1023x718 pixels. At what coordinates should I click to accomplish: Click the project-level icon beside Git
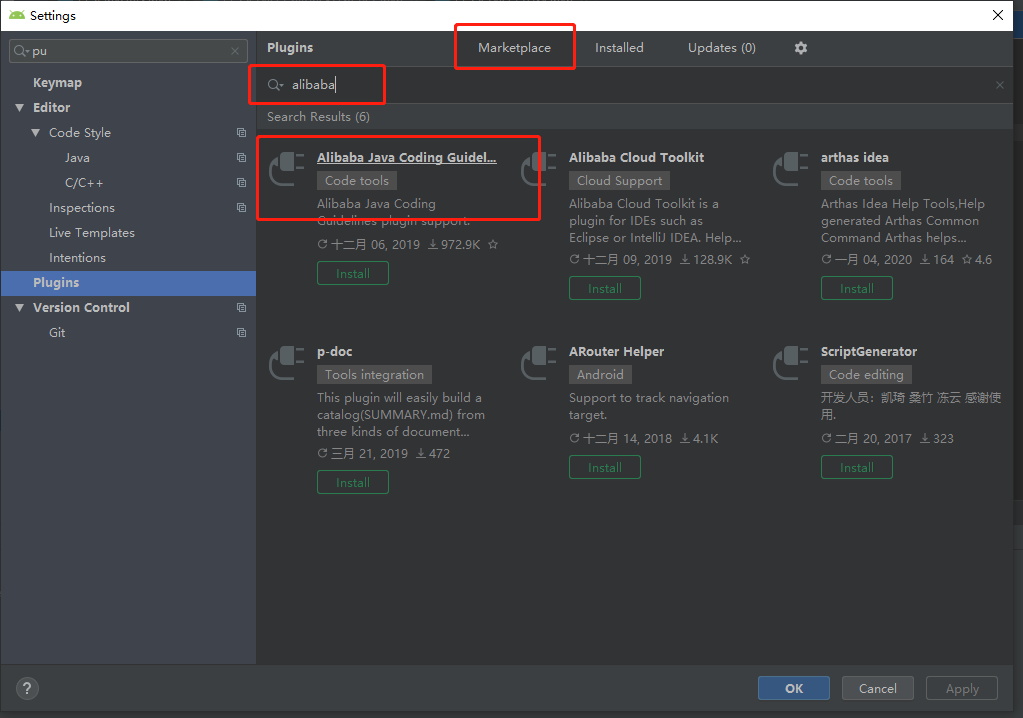(241, 333)
